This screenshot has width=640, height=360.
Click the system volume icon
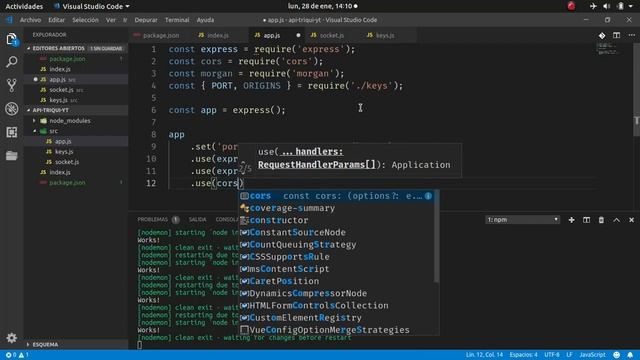pyautogui.click(x=607, y=6)
